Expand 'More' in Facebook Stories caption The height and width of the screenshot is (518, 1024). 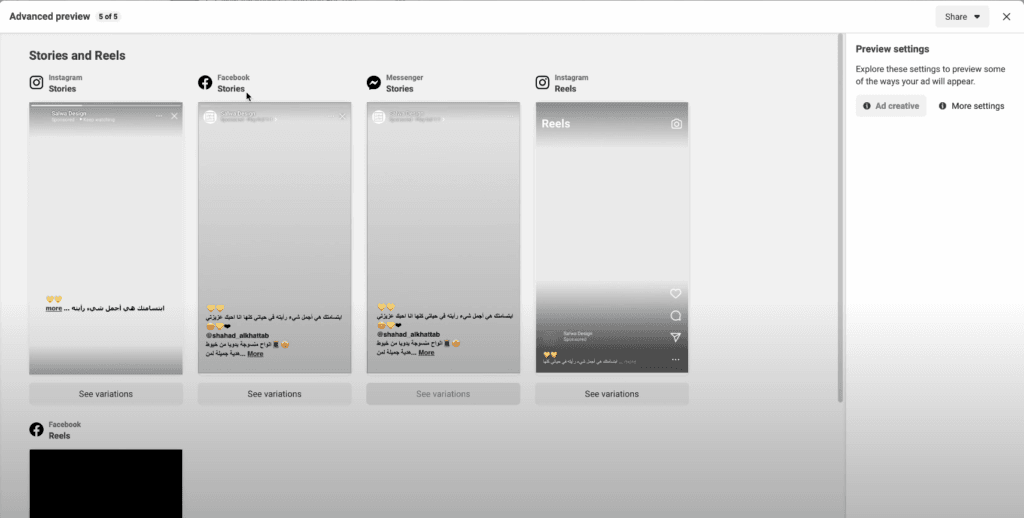(256, 354)
